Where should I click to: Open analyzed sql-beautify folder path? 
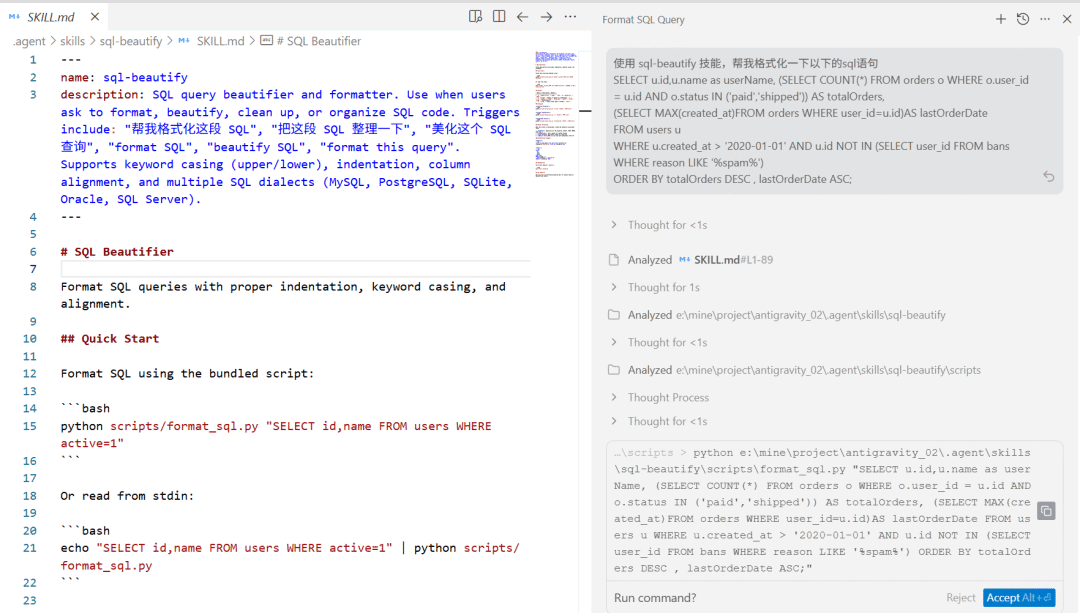810,315
